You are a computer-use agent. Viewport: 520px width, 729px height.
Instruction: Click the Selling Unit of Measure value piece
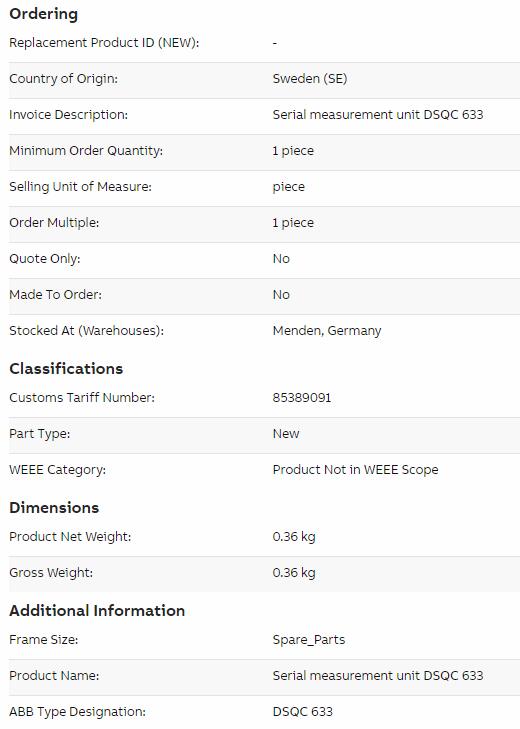[289, 187]
